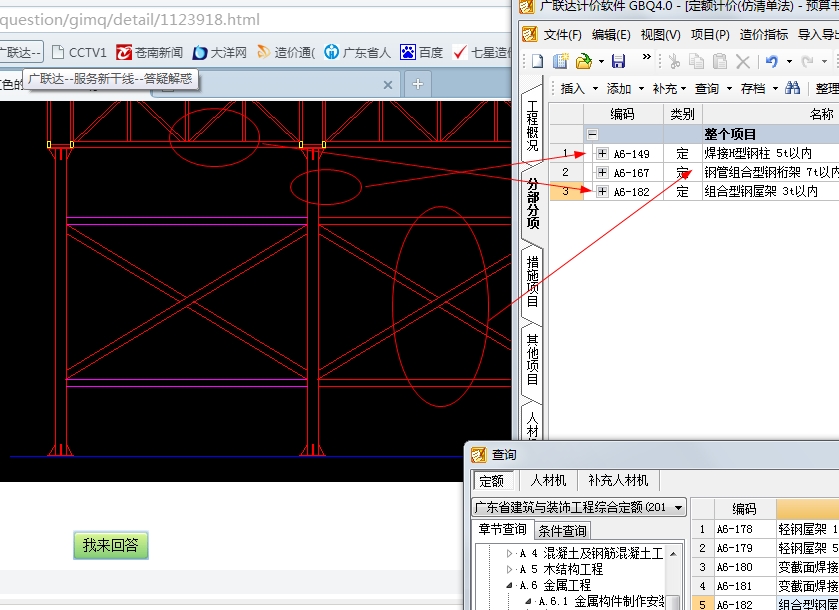Click the Paste clipboard icon
Screen dimensions: 839x610
pos(720,62)
